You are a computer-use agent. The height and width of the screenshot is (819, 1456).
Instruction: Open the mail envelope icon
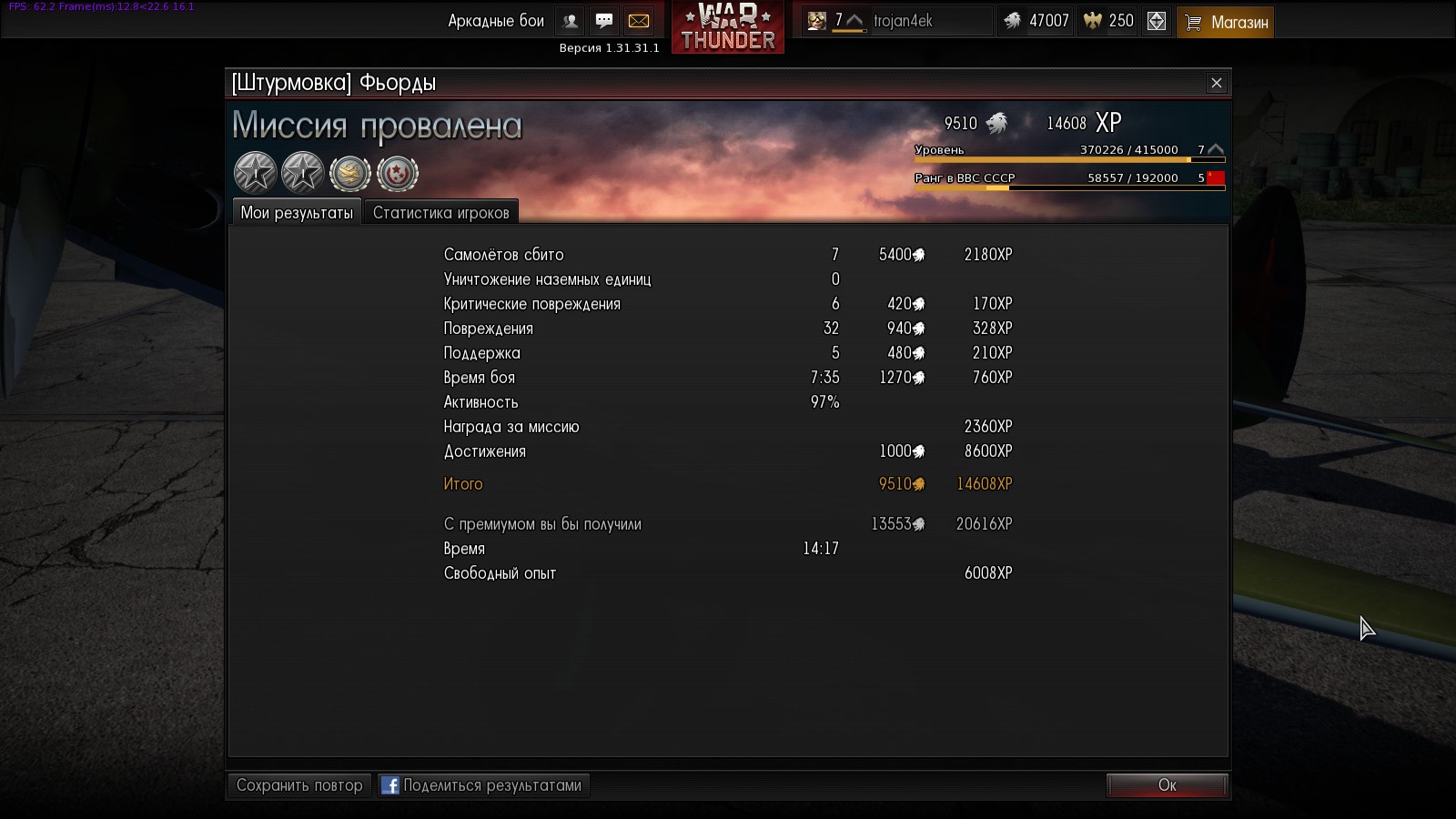pos(639,21)
